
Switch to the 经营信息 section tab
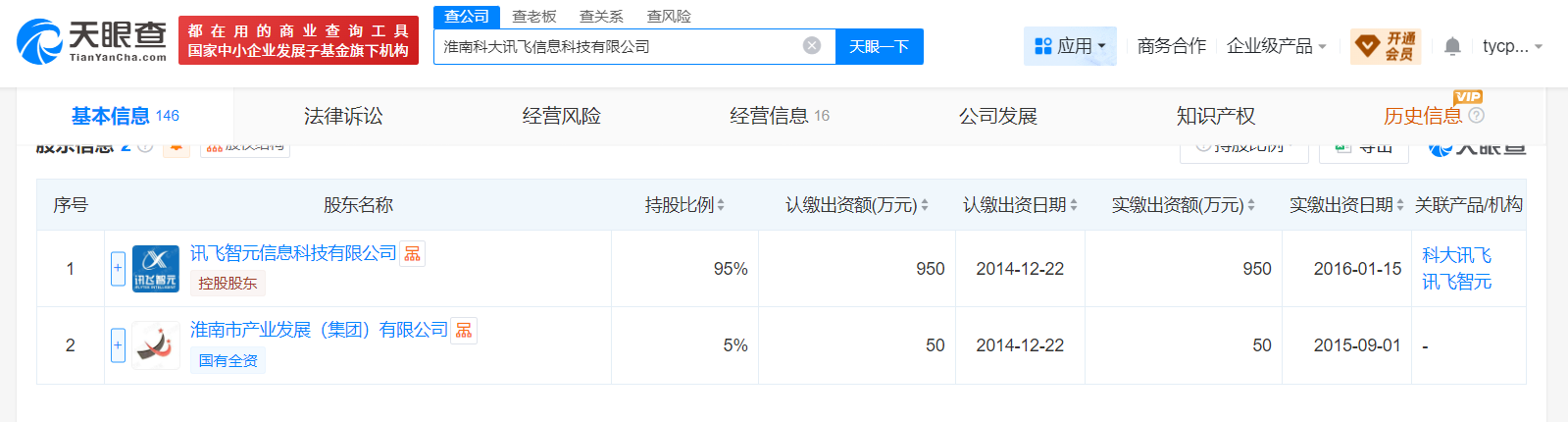[x=780, y=116]
